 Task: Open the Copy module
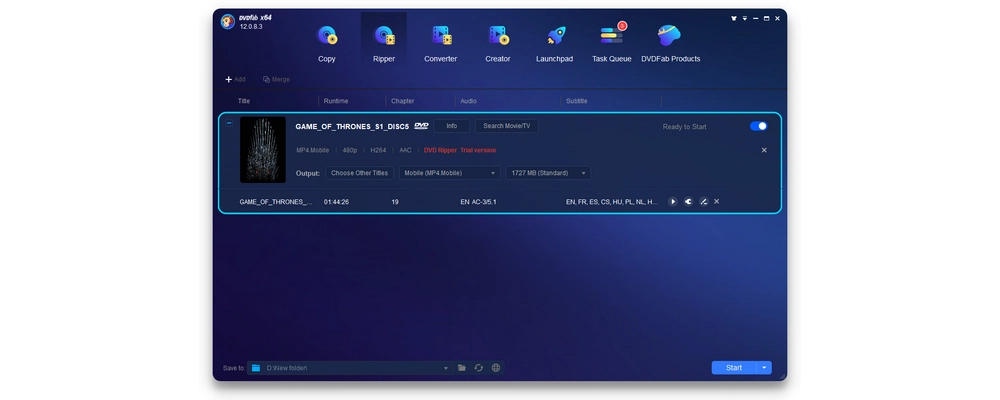coord(327,43)
